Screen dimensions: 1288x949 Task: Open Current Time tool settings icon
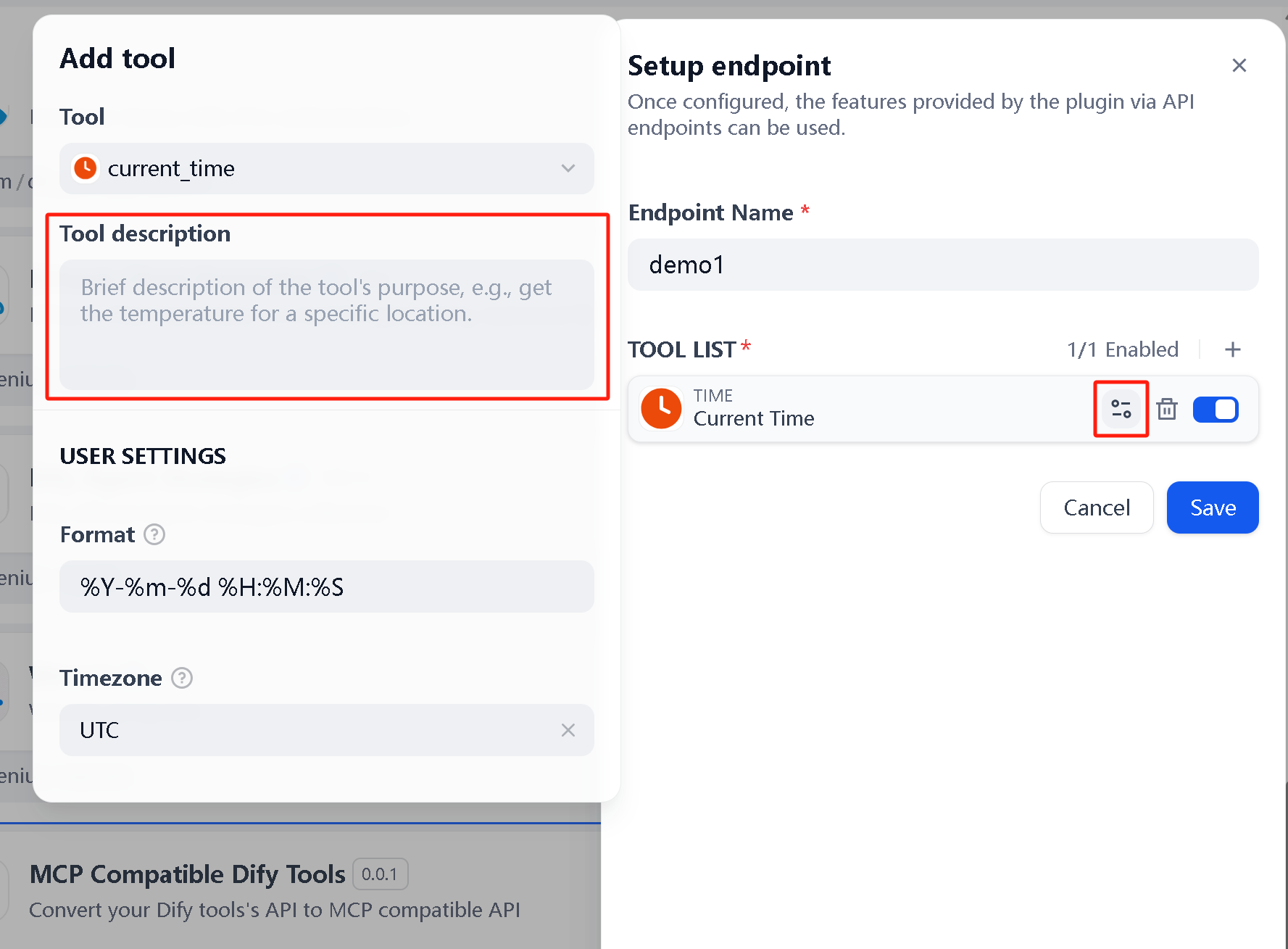pyautogui.click(x=1121, y=409)
